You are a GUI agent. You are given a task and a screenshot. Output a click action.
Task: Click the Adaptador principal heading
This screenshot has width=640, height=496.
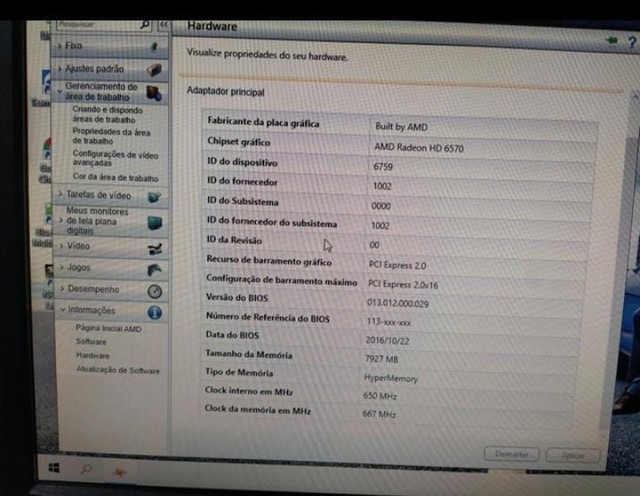click(x=225, y=91)
